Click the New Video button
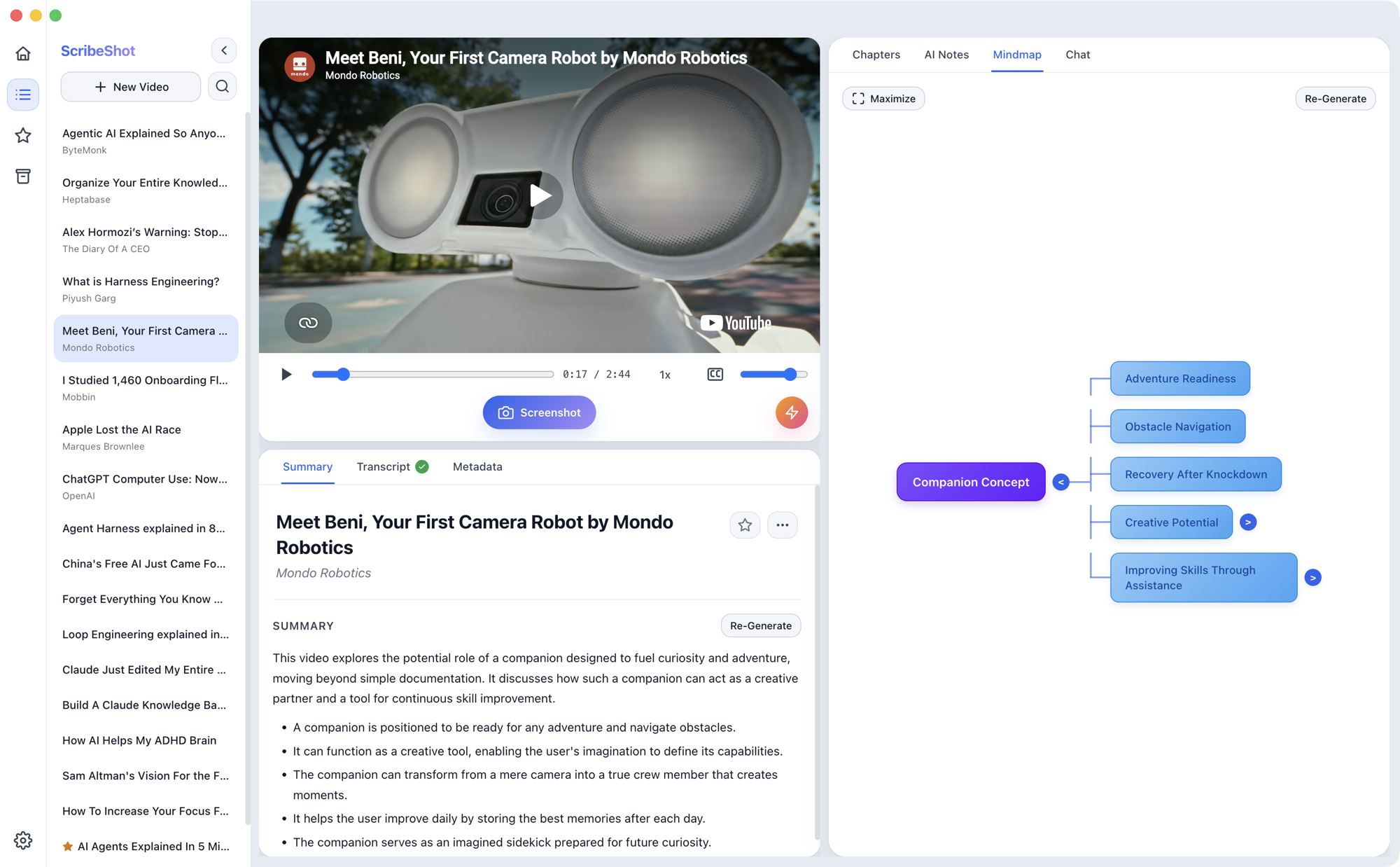Screen dimensions: 1400x867 click(x=131, y=87)
